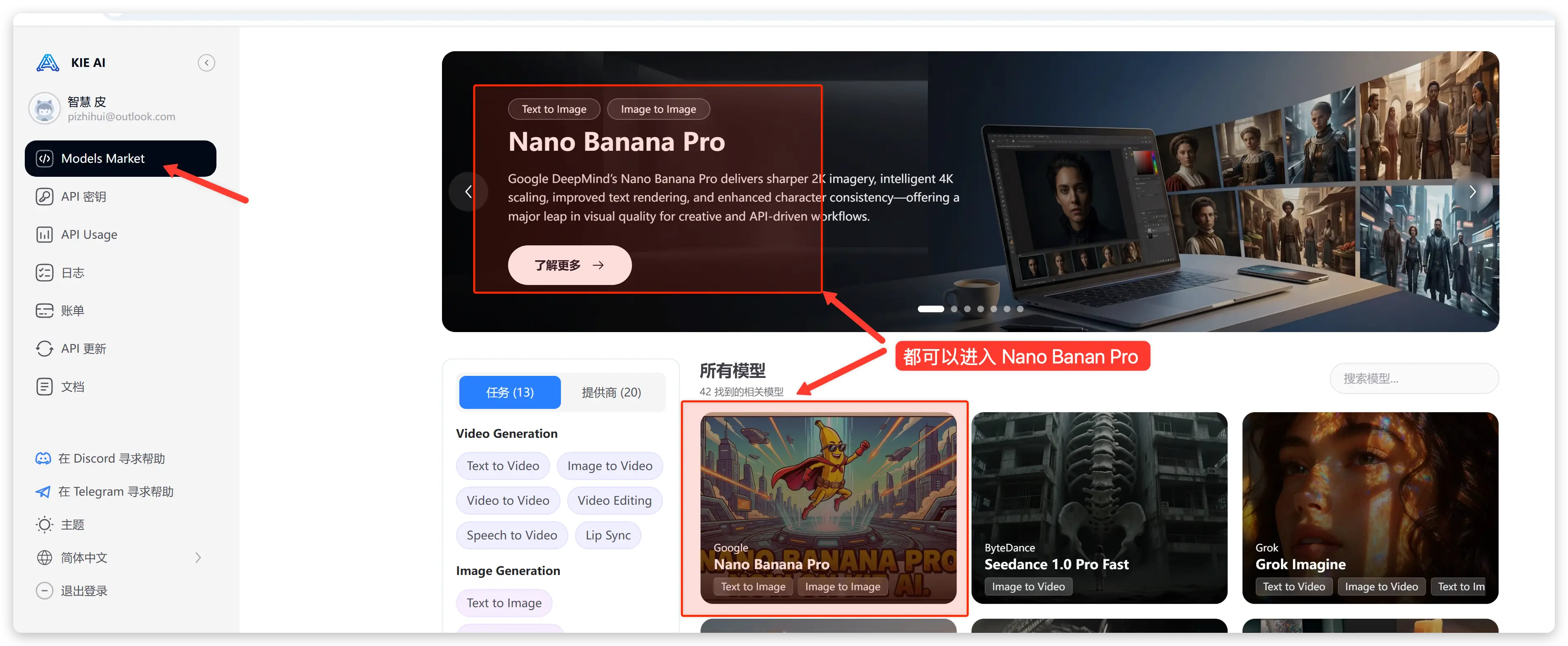Open 文档 menu item
The image size is (1568, 646).
point(121,387)
